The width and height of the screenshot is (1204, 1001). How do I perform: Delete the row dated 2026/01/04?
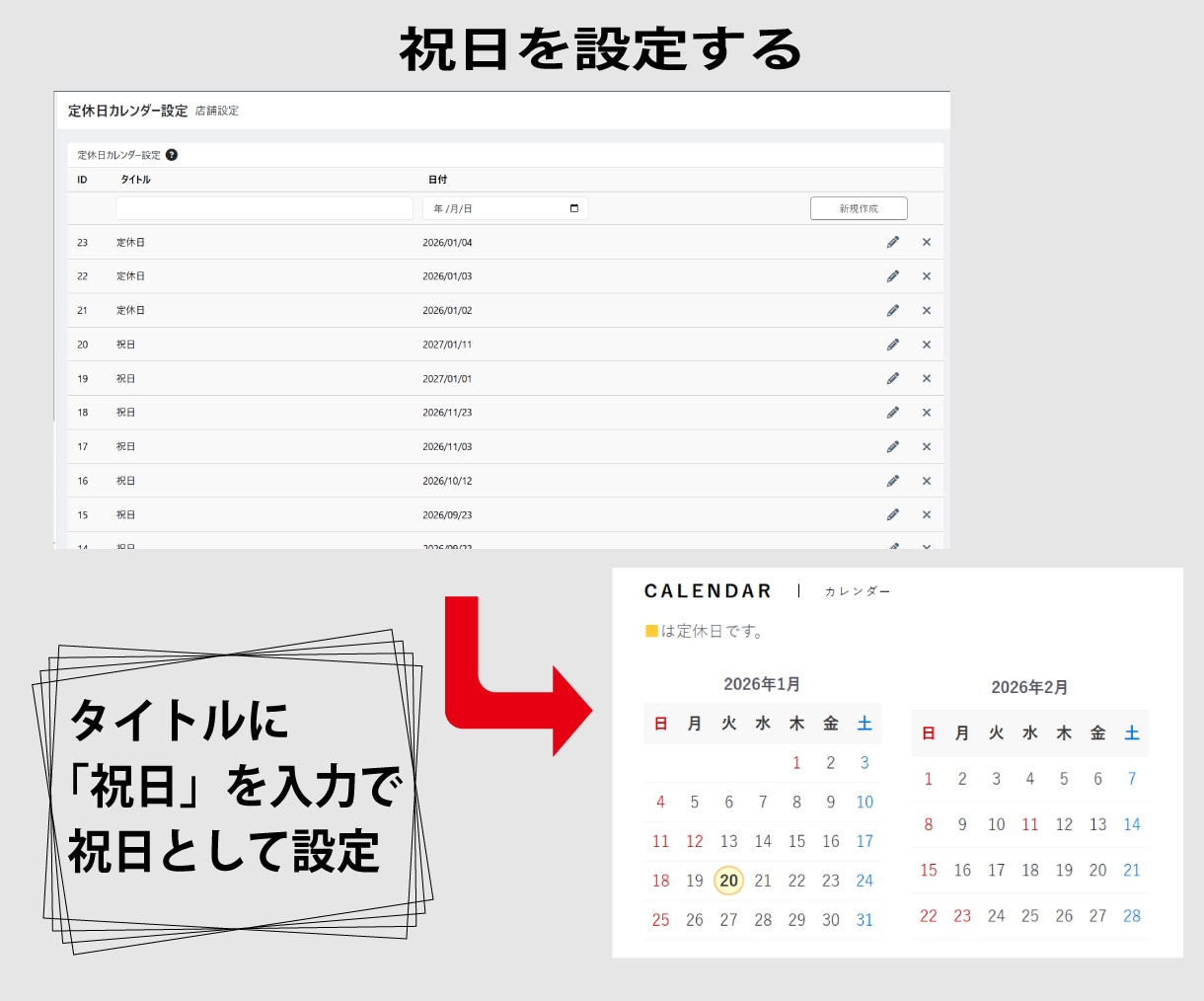coord(927,242)
